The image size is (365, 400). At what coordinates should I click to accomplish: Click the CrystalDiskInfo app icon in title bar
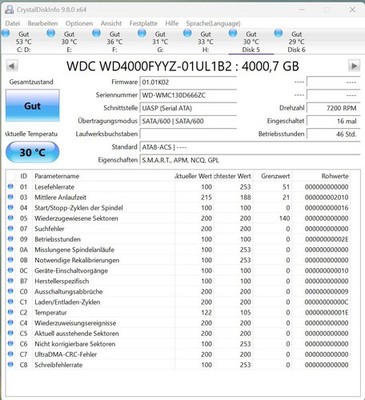point(10,10)
